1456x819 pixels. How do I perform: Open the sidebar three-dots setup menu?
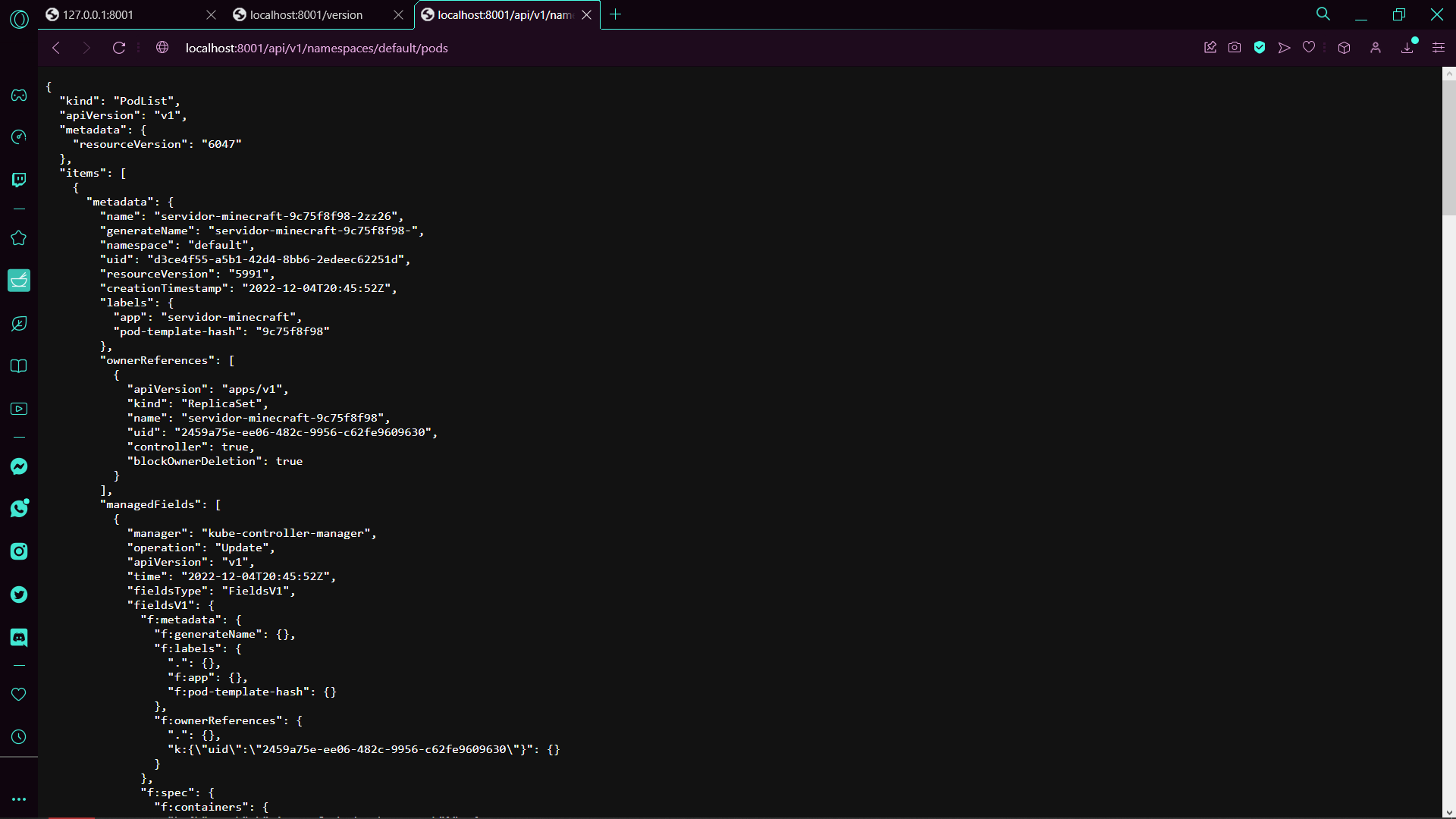click(19, 799)
